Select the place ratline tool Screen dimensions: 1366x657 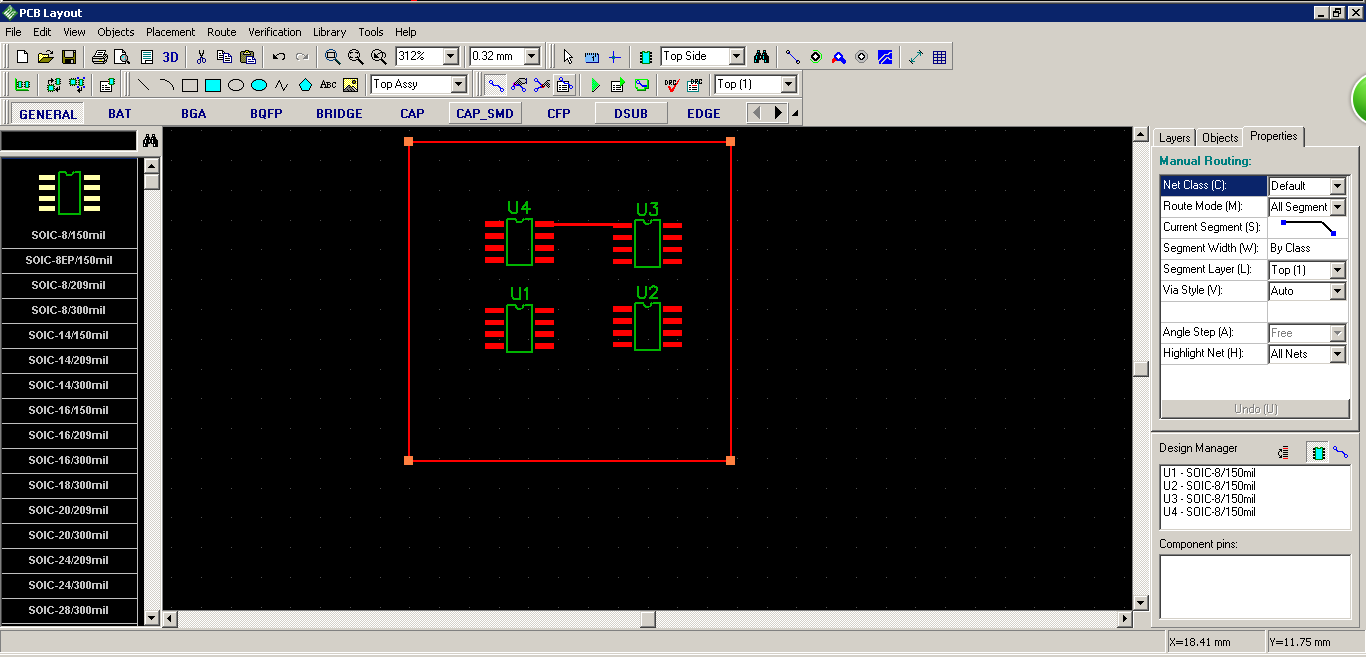[793, 57]
